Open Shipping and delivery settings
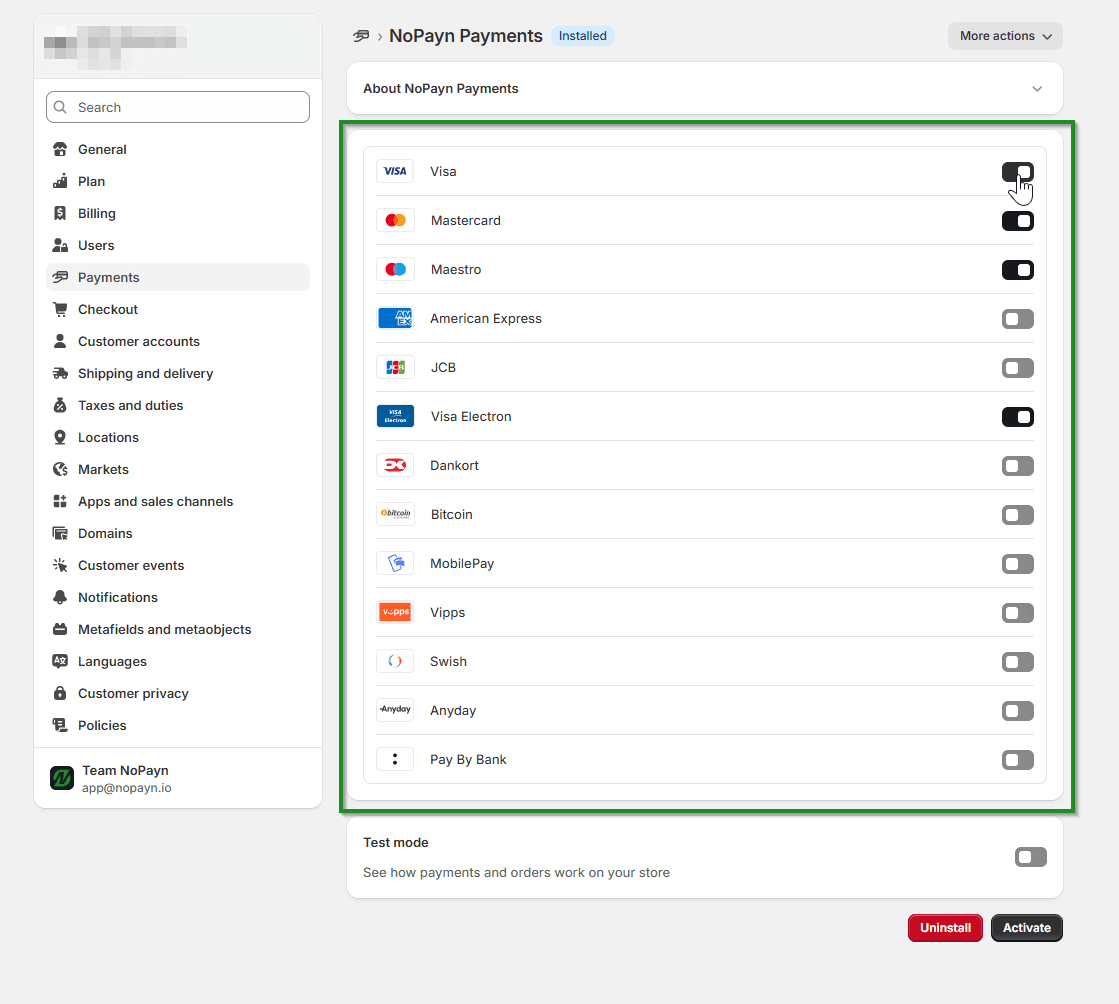This screenshot has height=1004, width=1119. coord(145,373)
